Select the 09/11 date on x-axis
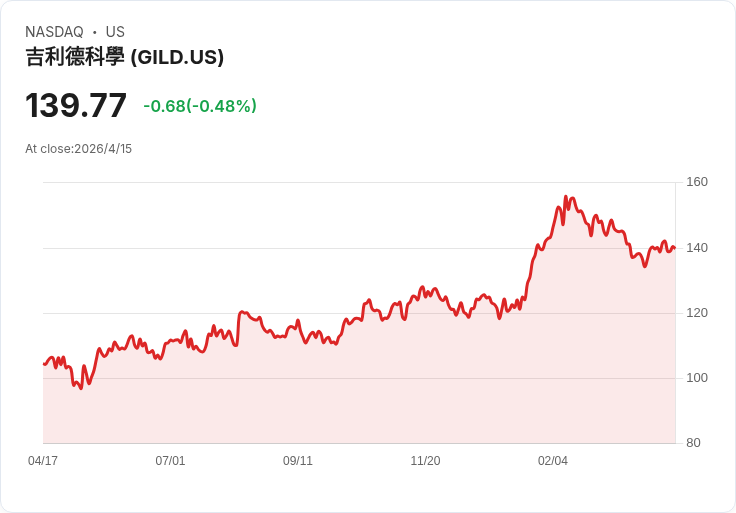 pyautogui.click(x=298, y=461)
